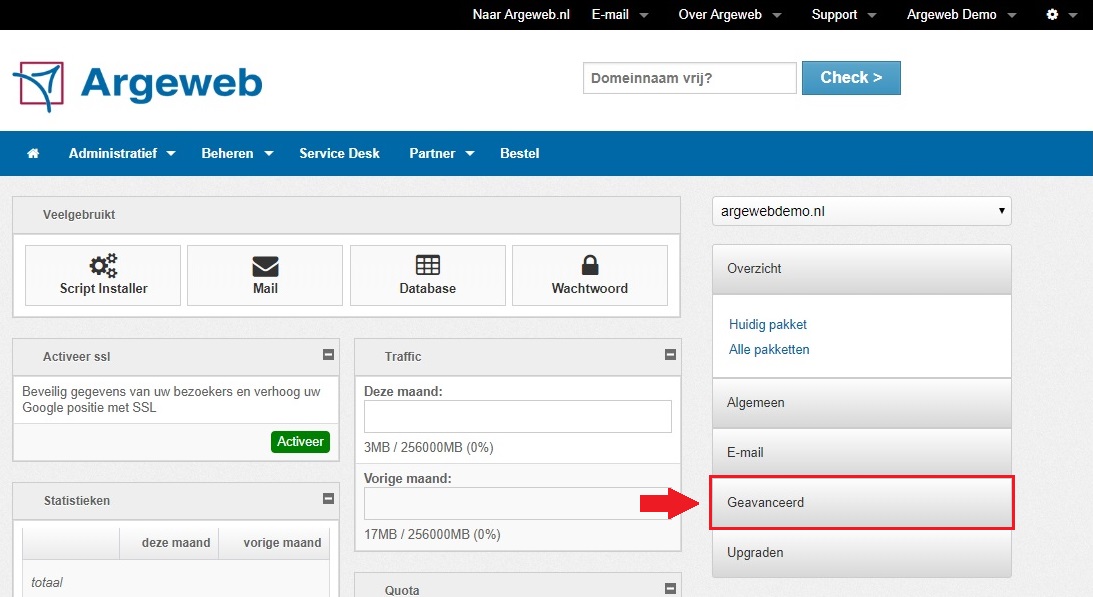
Task: Go to the home icon in the blue navbar
Action: point(33,153)
